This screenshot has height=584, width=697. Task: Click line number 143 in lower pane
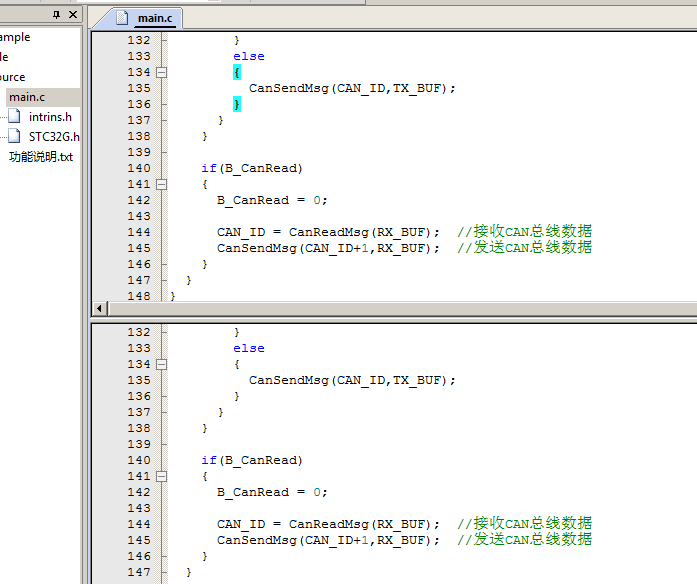tap(139, 508)
